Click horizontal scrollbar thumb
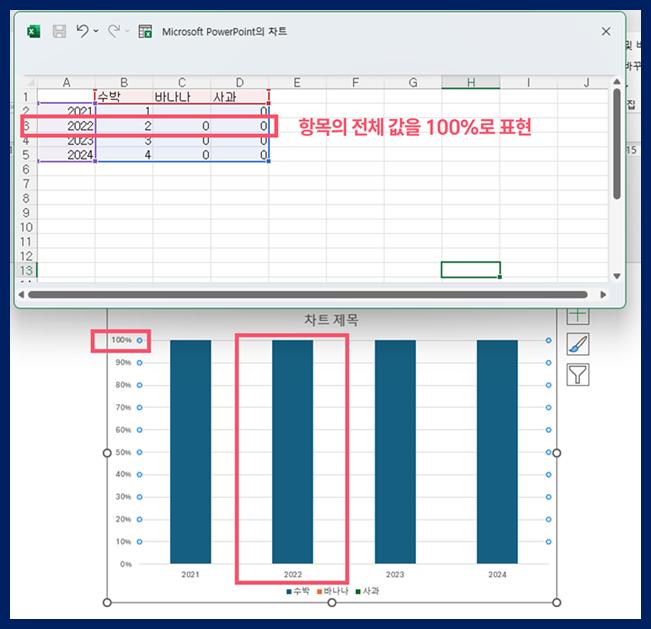The image size is (651, 629). coord(308,294)
